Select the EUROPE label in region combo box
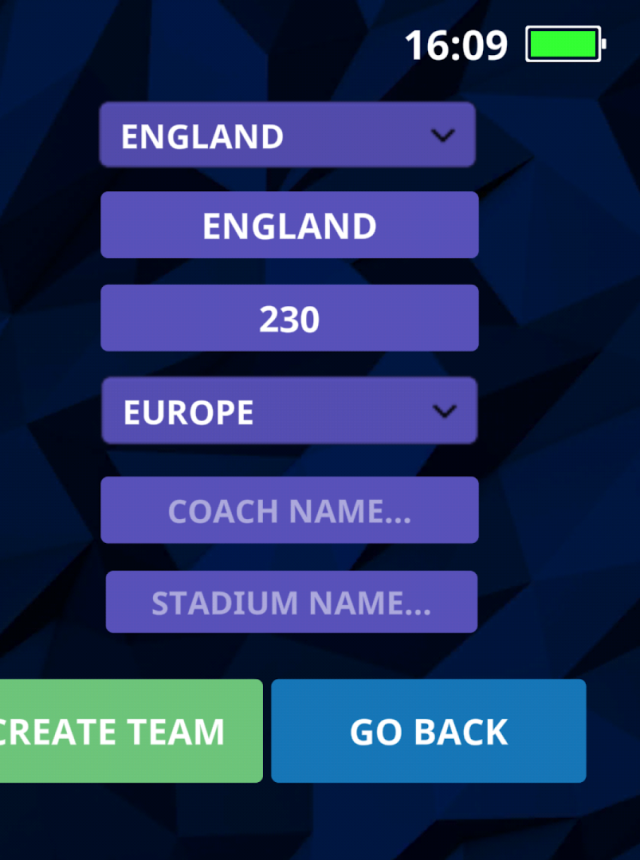The image size is (640, 860). click(x=189, y=412)
